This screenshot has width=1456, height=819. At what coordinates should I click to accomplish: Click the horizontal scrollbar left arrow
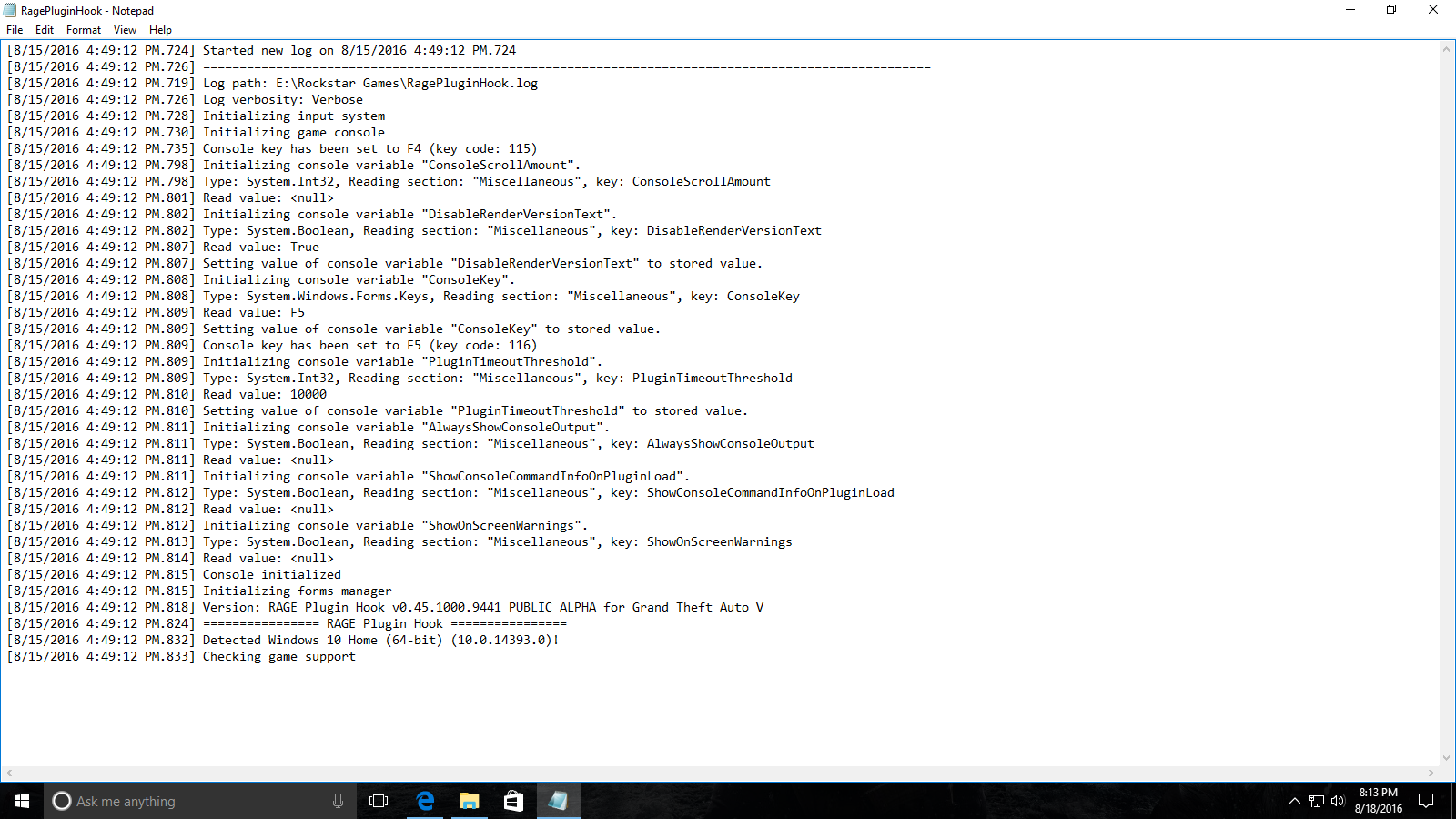coord(9,773)
